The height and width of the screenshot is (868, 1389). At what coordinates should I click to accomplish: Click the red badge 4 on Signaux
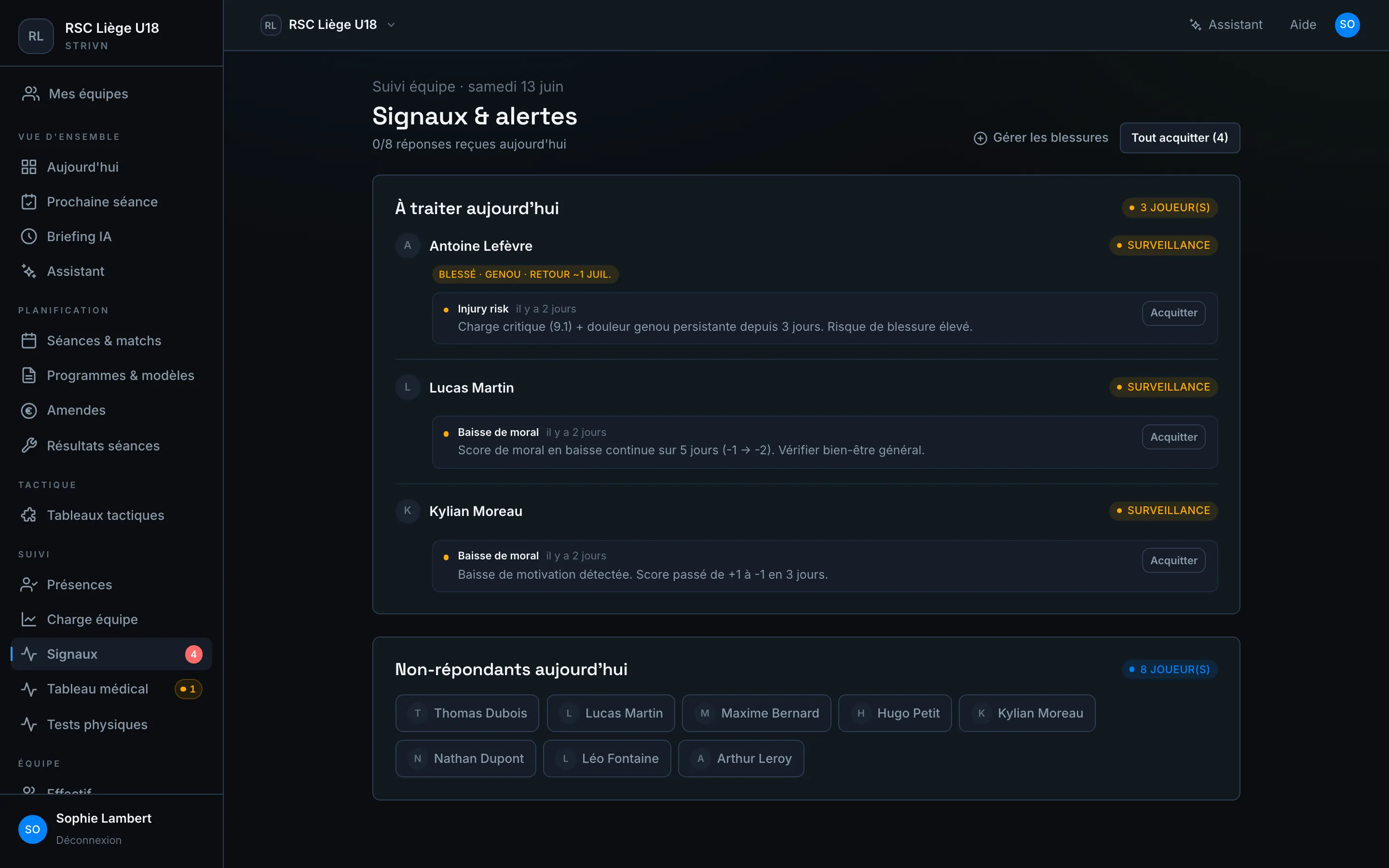pyautogui.click(x=193, y=654)
